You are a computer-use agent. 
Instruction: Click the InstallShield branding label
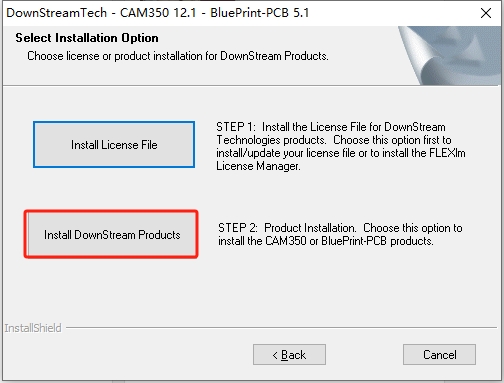(33, 328)
